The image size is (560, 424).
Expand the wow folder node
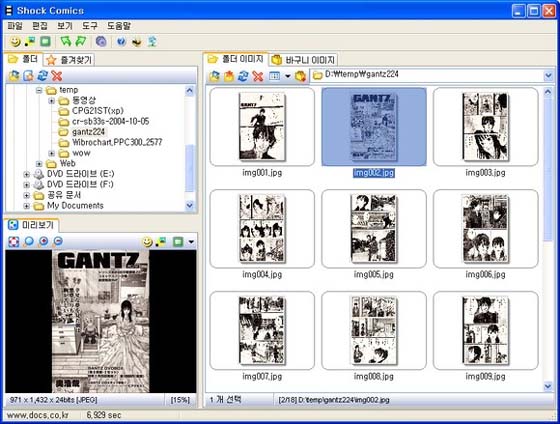tap(52, 154)
